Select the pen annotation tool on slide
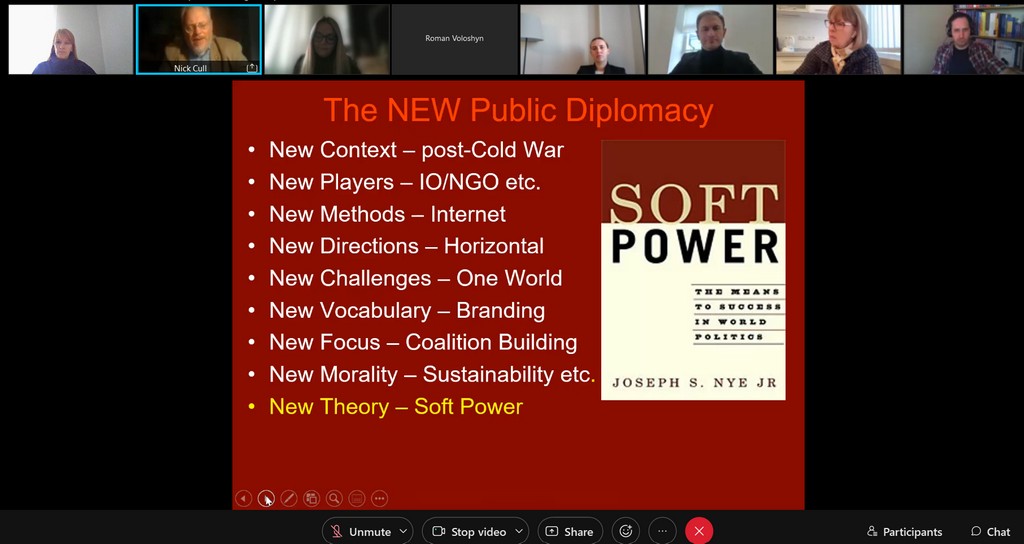 289,498
